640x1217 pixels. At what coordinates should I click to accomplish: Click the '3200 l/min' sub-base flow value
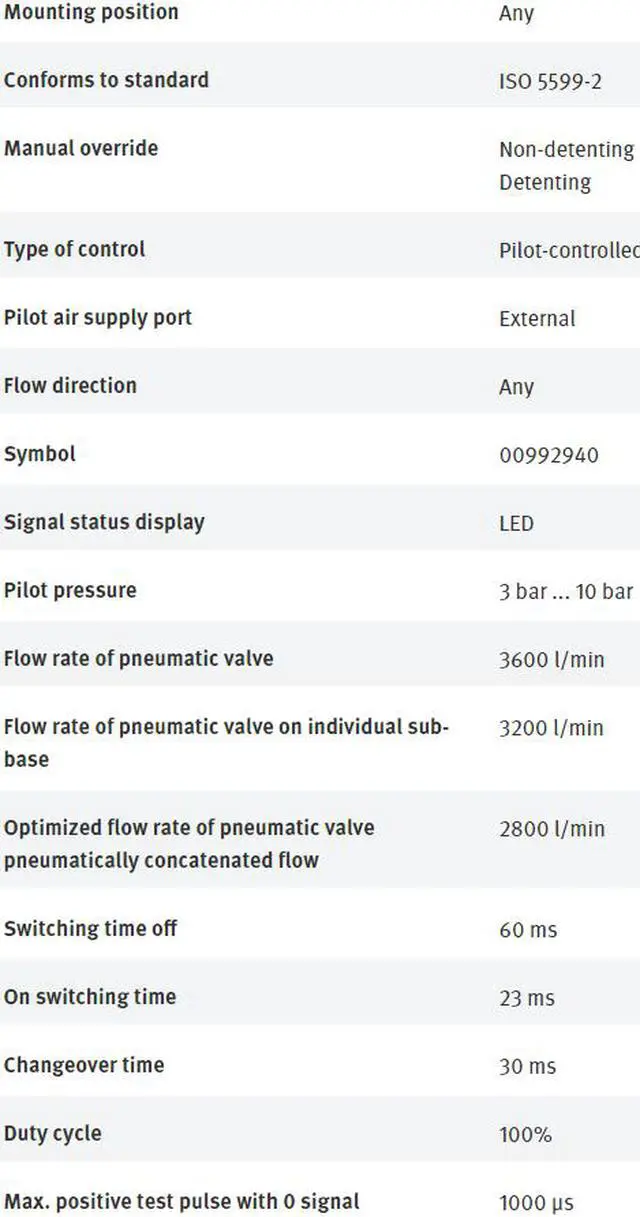[x=552, y=728]
